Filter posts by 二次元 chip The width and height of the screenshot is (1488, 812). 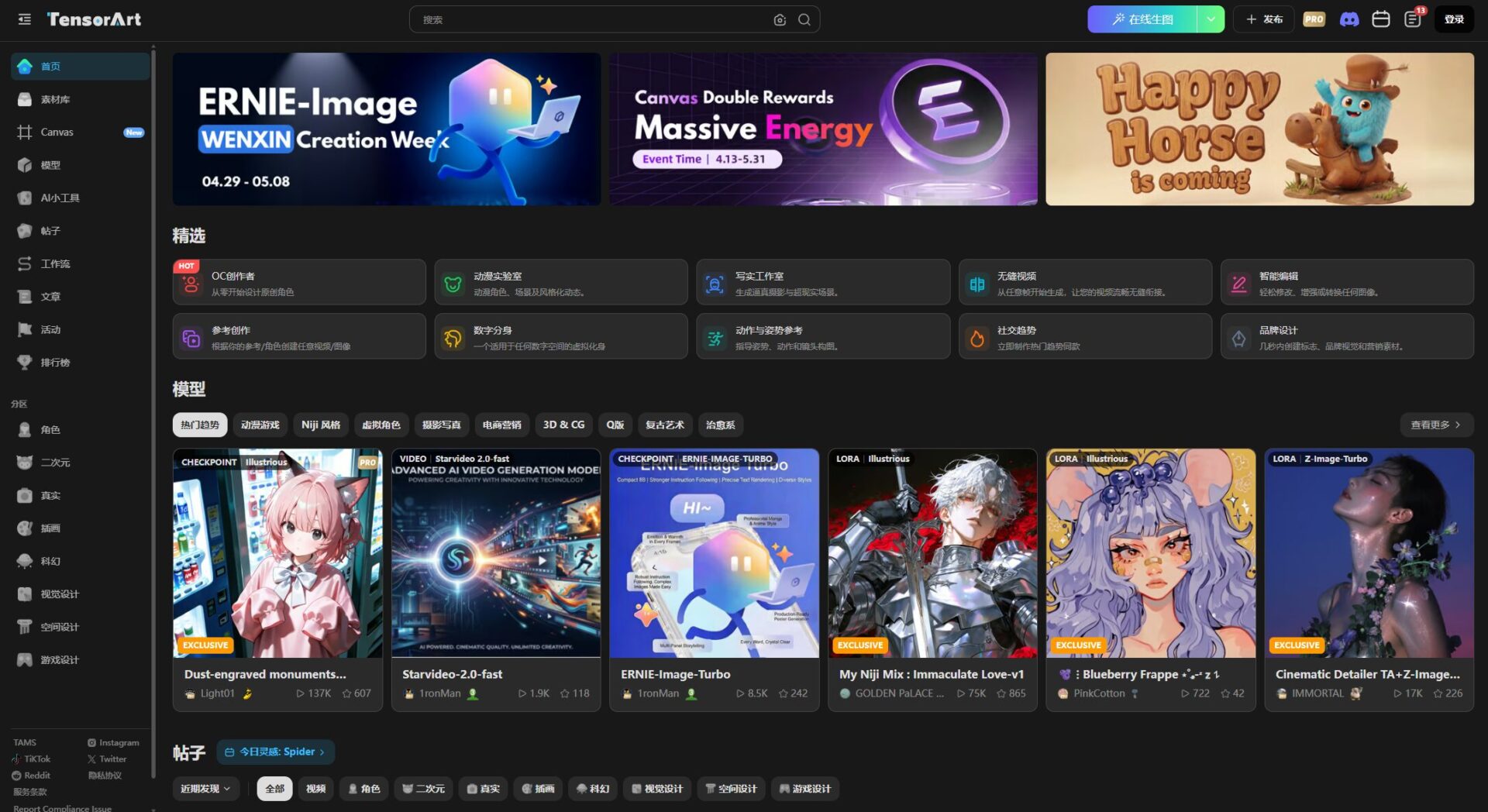pos(424,789)
